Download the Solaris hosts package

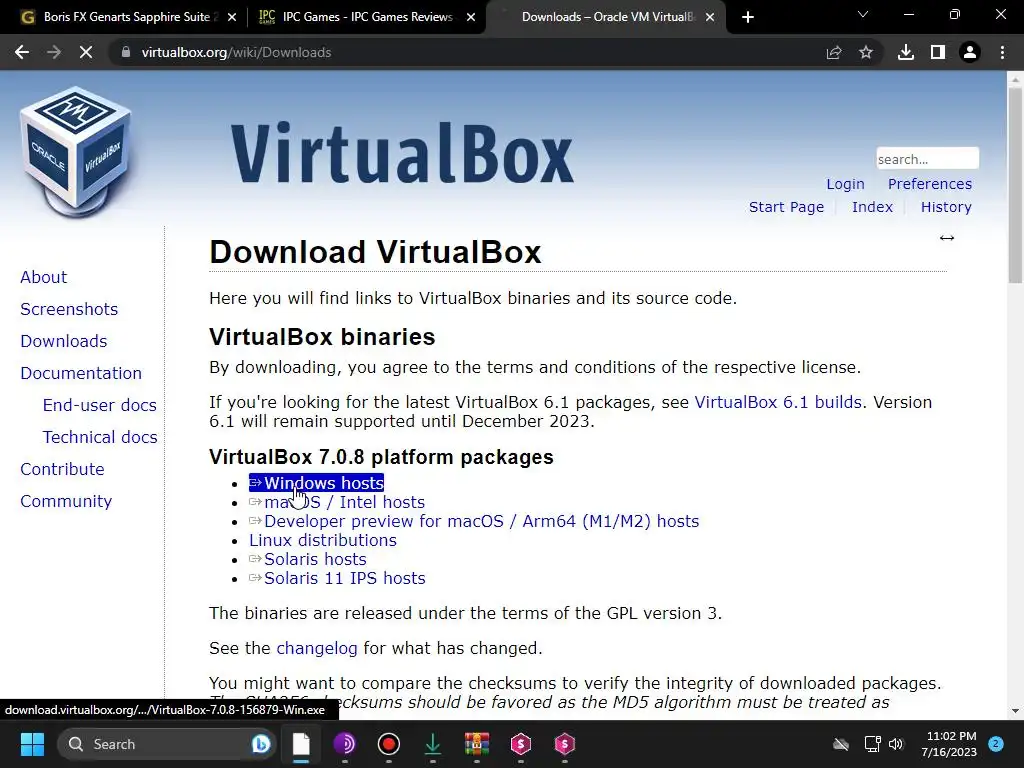coord(308,559)
